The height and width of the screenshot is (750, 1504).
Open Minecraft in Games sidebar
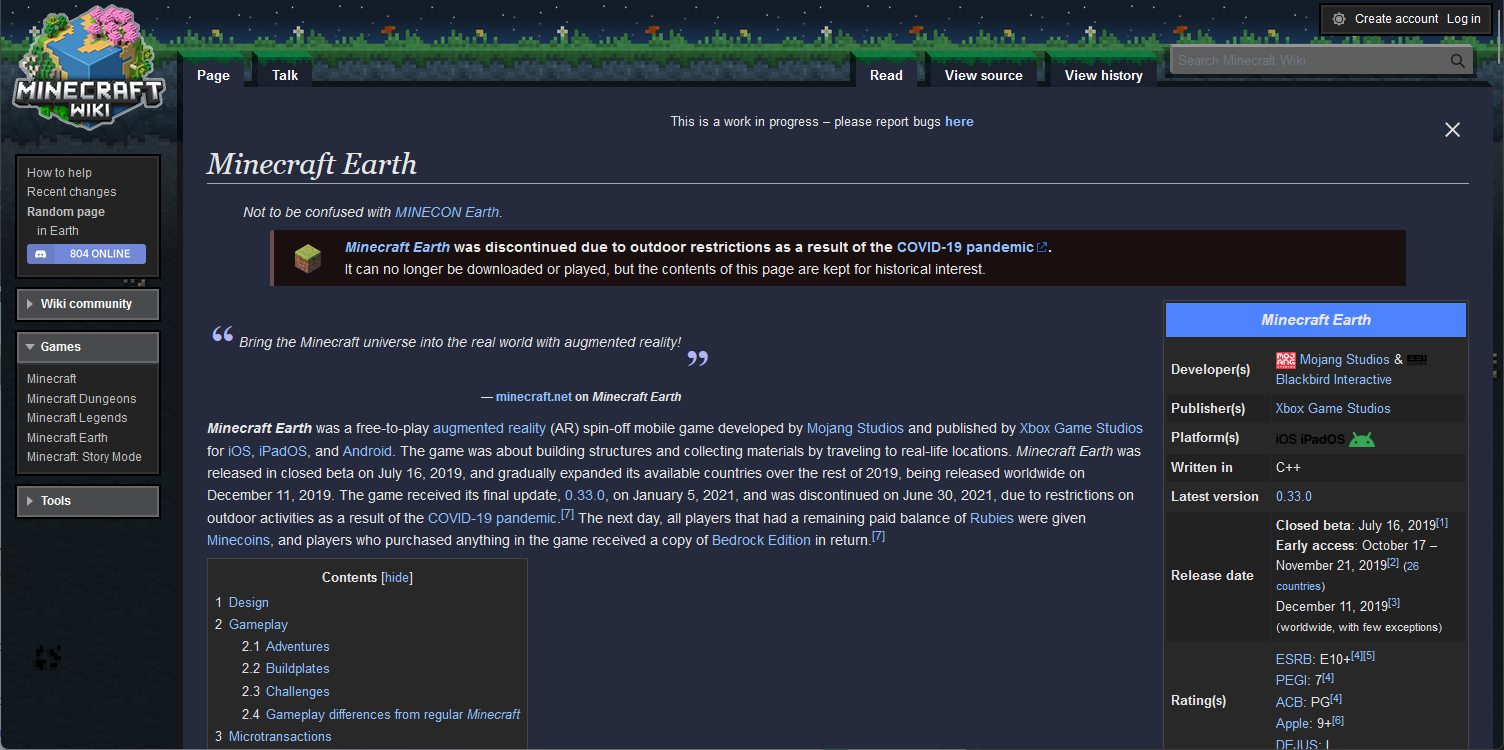point(52,379)
